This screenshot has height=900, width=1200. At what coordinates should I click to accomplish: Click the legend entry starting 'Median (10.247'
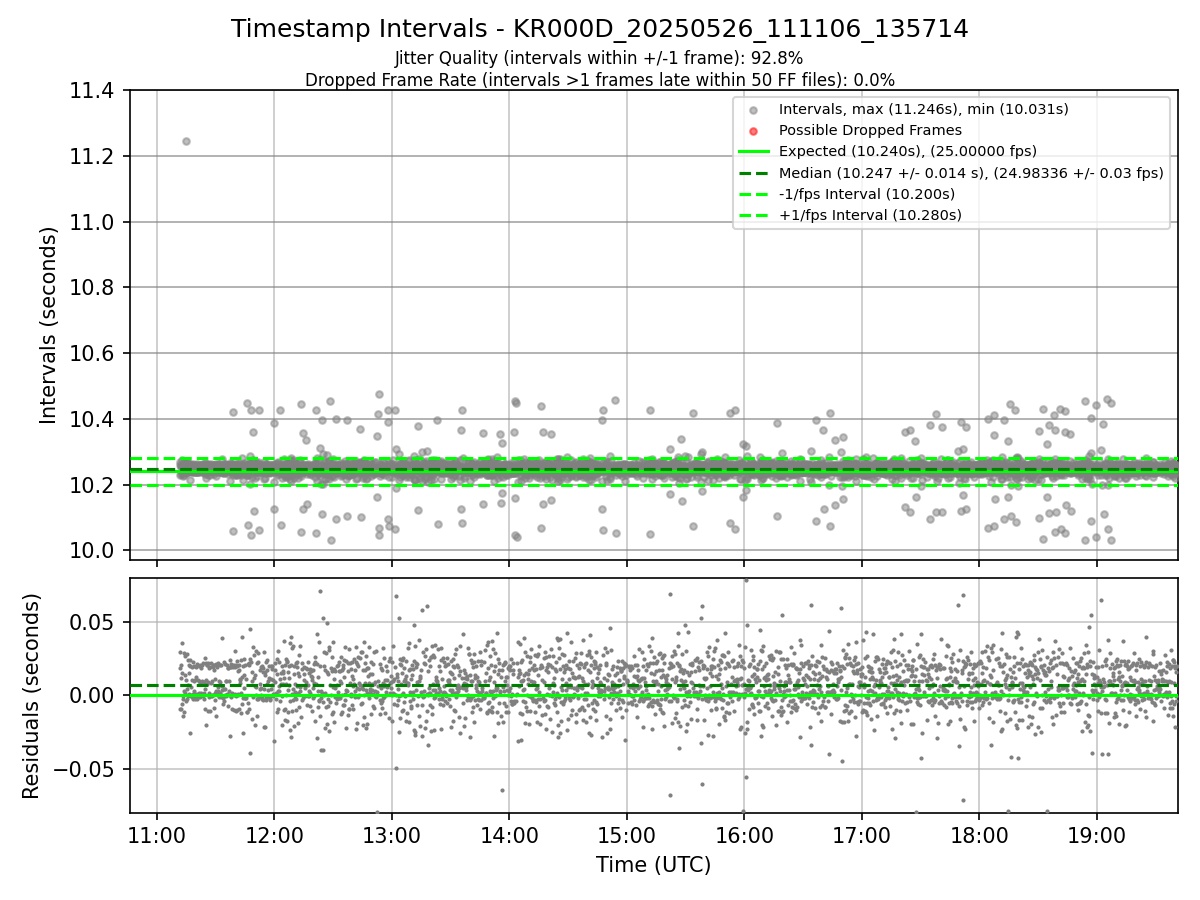[x=971, y=173]
